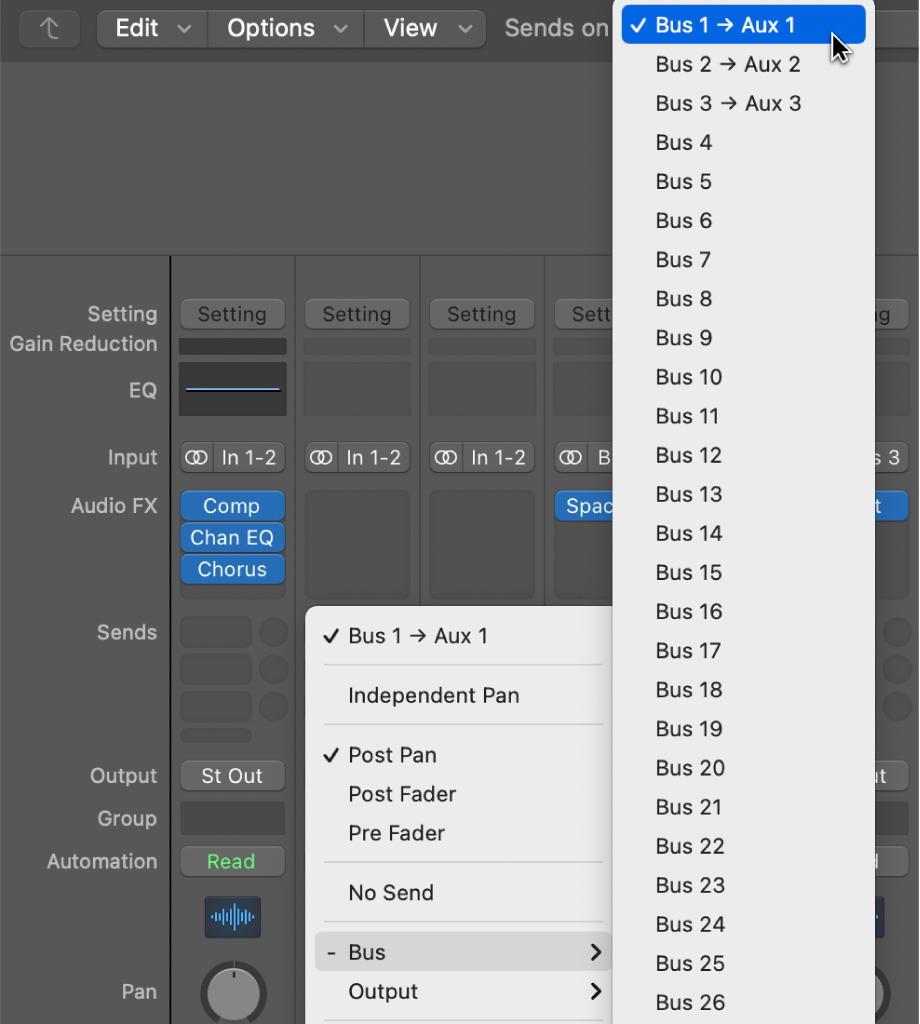Click the first send level knob on first channel
This screenshot has height=1024, width=920.
274,632
